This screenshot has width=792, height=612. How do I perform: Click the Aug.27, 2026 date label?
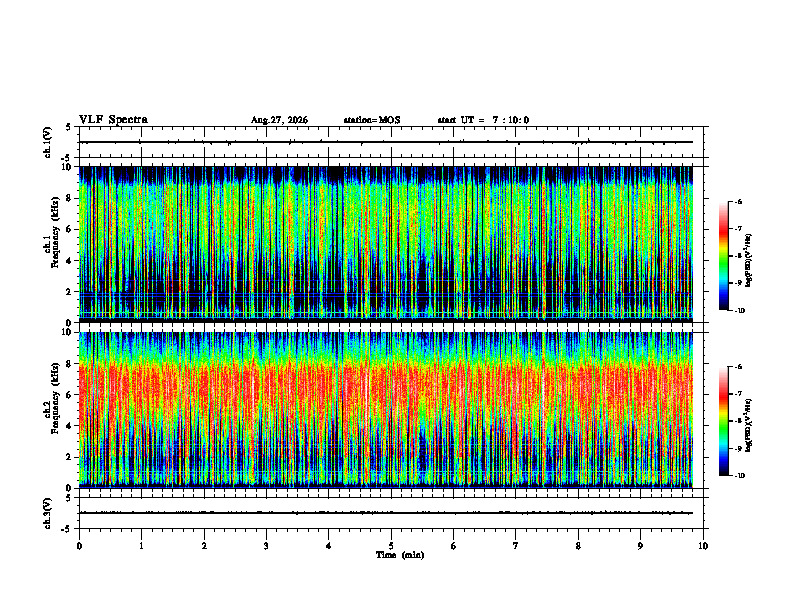[279, 120]
